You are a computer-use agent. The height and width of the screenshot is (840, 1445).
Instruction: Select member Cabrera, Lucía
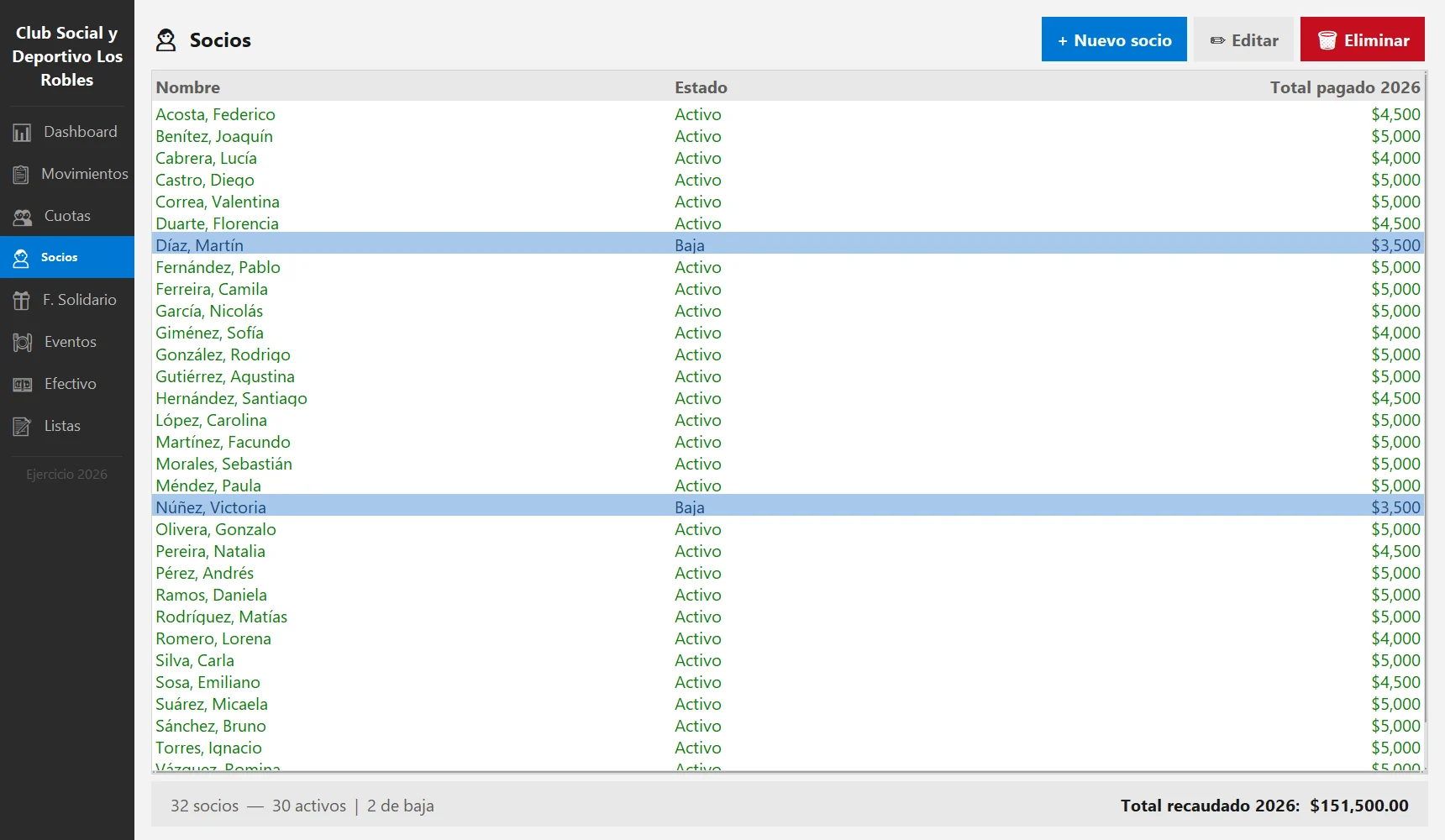pos(788,158)
